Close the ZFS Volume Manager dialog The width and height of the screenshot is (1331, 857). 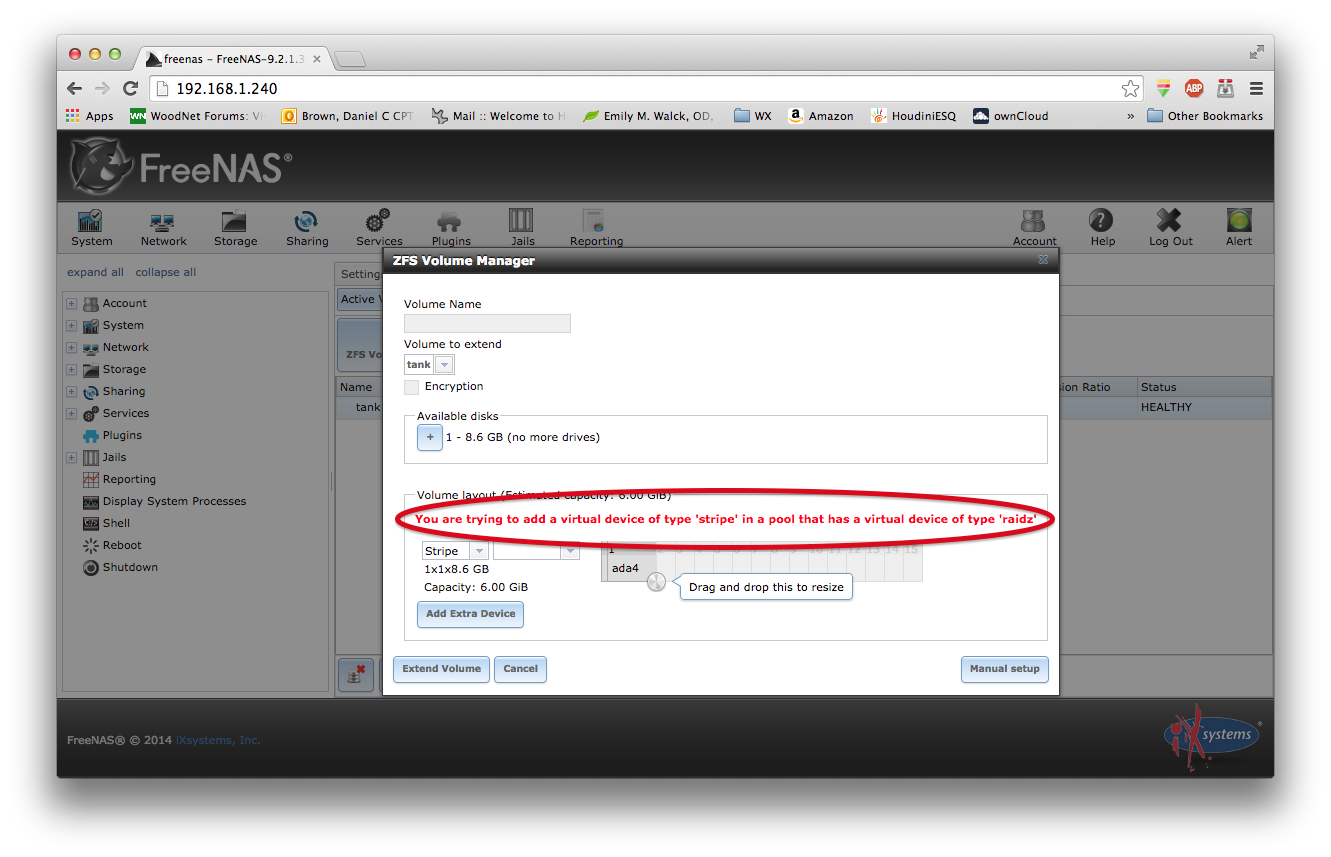pyautogui.click(x=1043, y=260)
